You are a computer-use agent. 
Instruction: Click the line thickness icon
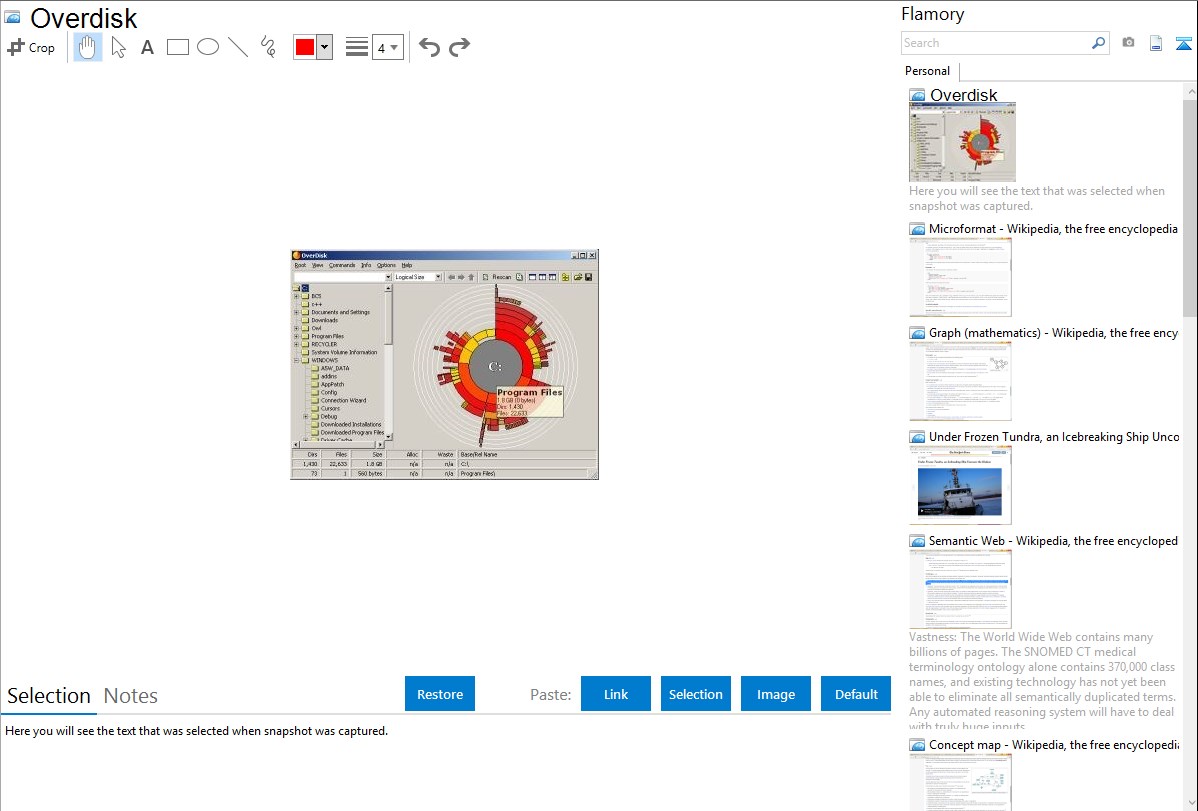coord(357,47)
